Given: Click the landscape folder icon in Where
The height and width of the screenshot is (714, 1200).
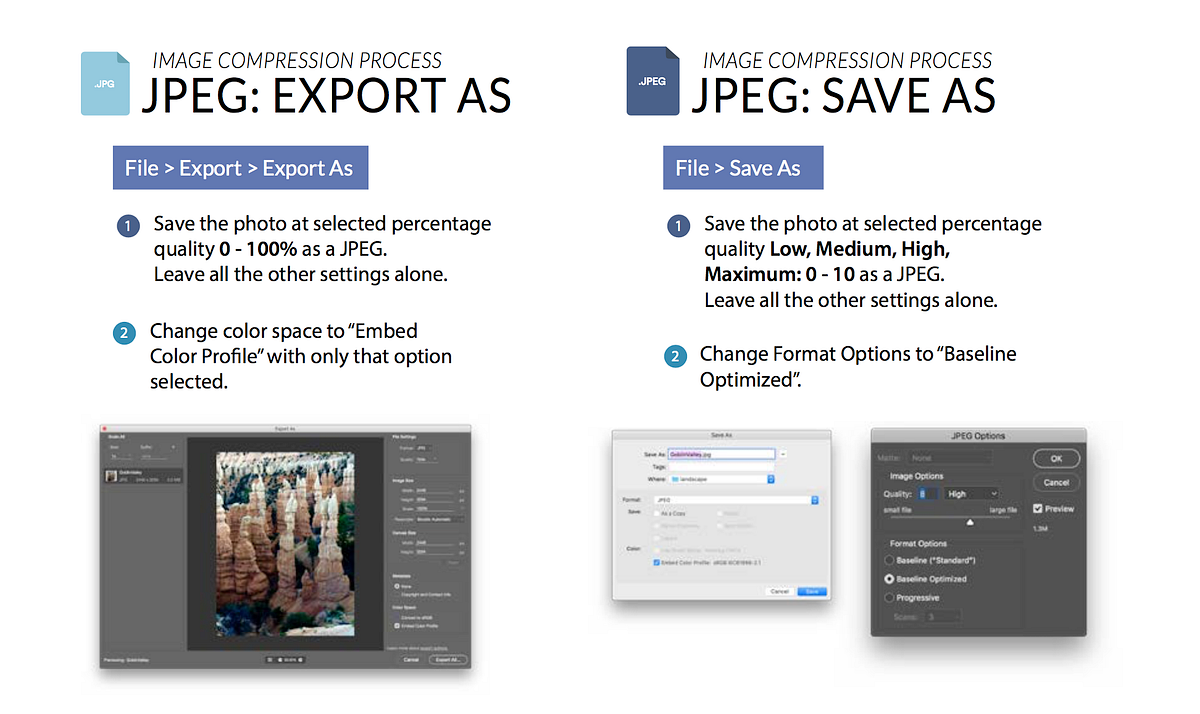Looking at the screenshot, I should (675, 479).
